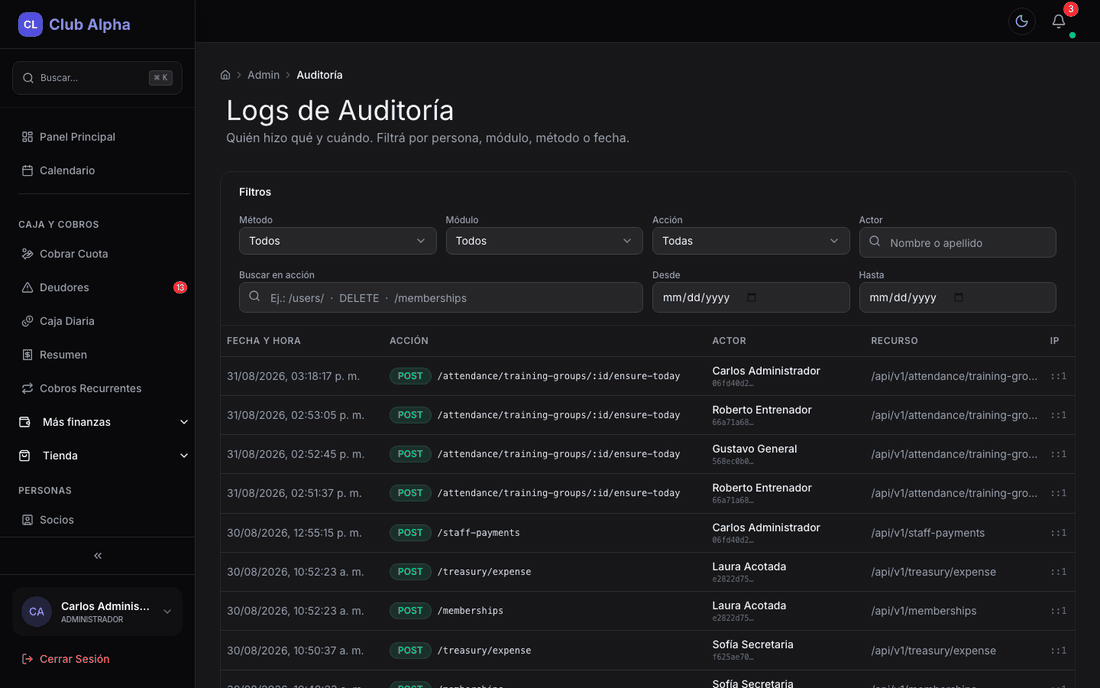Click the Deudores red 13 badge
This screenshot has height=688, width=1100.
tap(180, 288)
